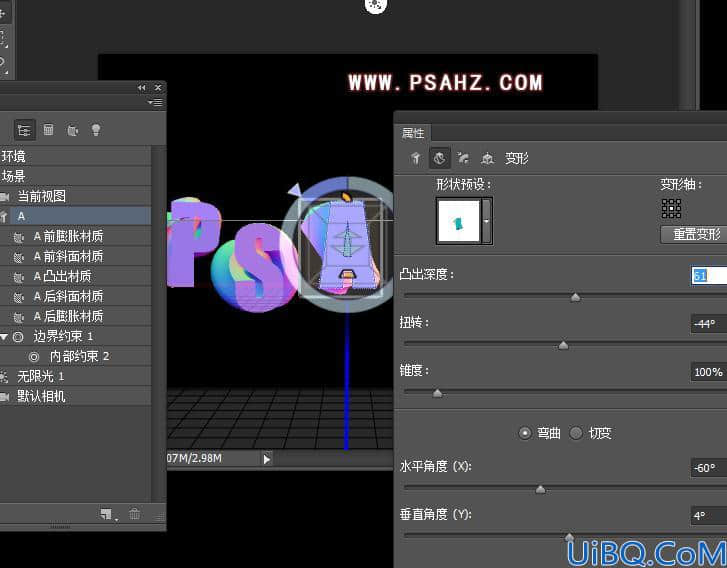Click the 垂直角度 (Y) slider handle
Image resolution: width=727 pixels, height=568 pixels.
click(x=569, y=537)
